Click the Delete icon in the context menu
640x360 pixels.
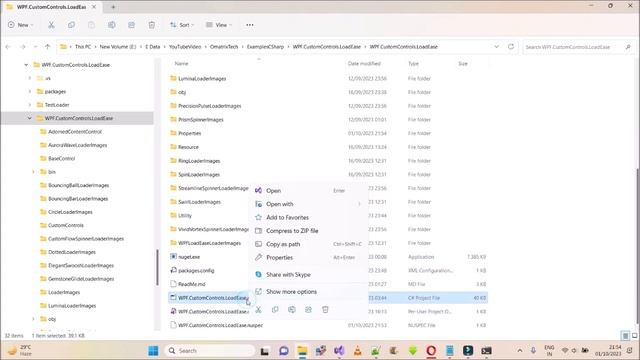(325, 310)
